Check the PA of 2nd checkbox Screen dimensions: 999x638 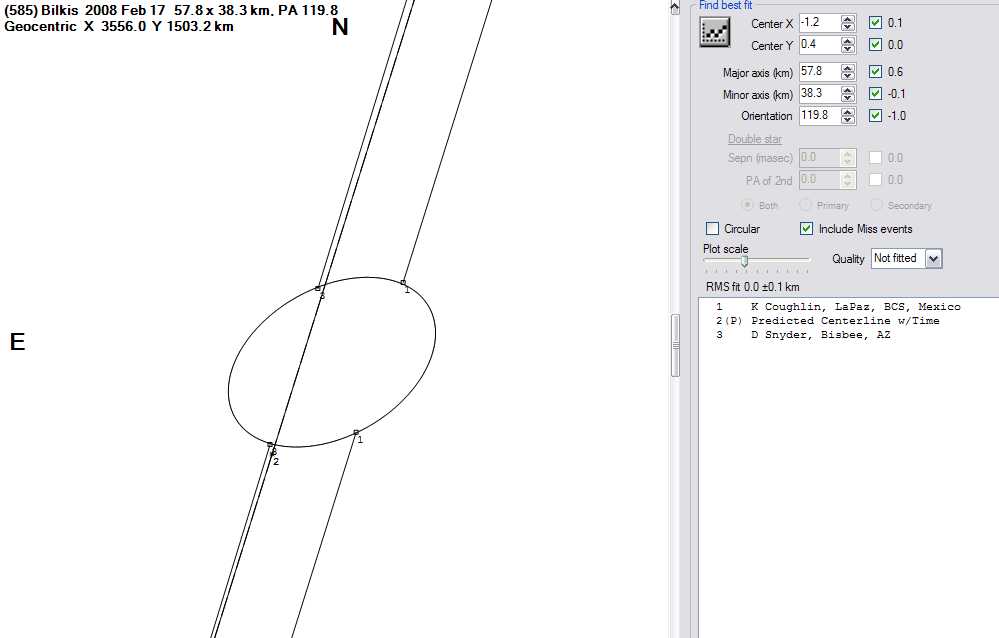point(875,180)
